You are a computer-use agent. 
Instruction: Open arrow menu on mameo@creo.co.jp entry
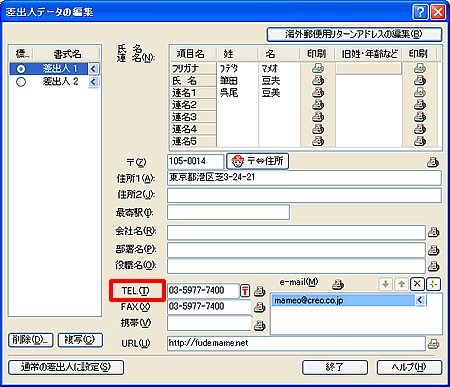(x=420, y=300)
